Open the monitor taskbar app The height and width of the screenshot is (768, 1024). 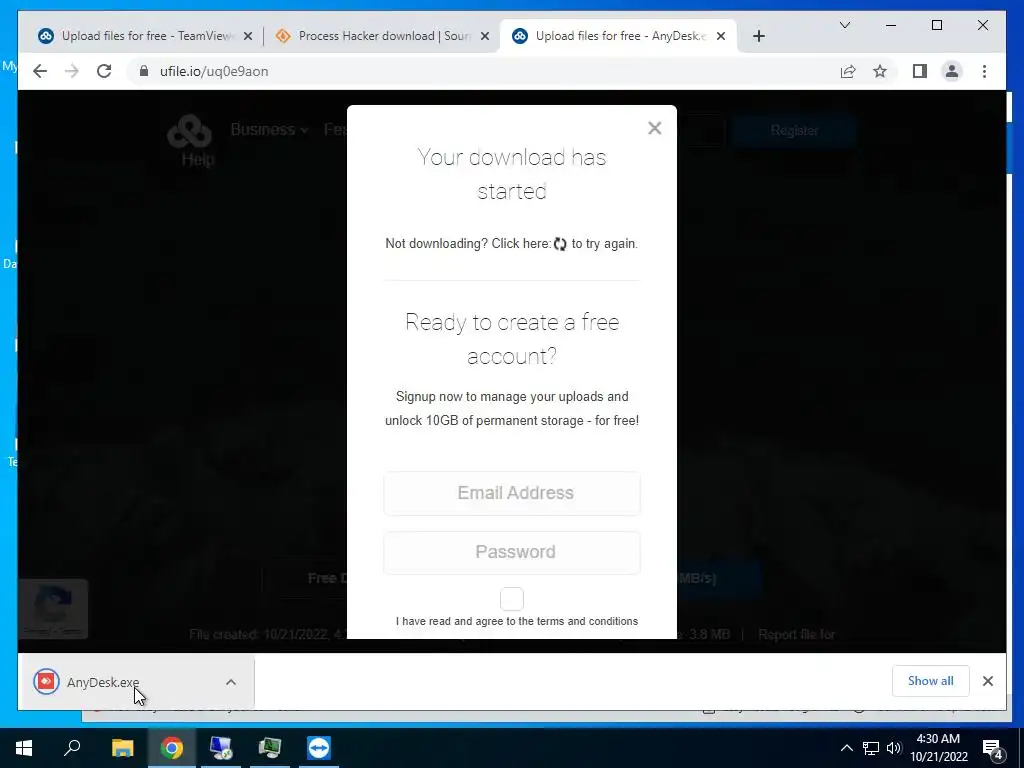pyautogui.click(x=270, y=748)
